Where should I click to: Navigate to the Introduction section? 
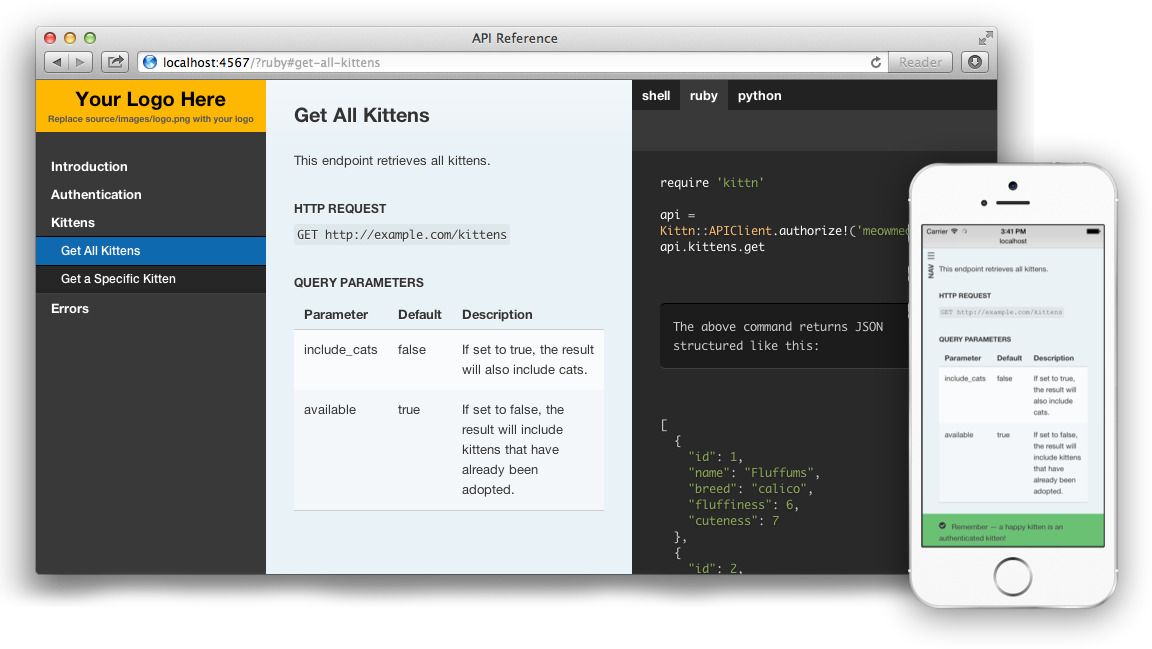tap(88, 166)
